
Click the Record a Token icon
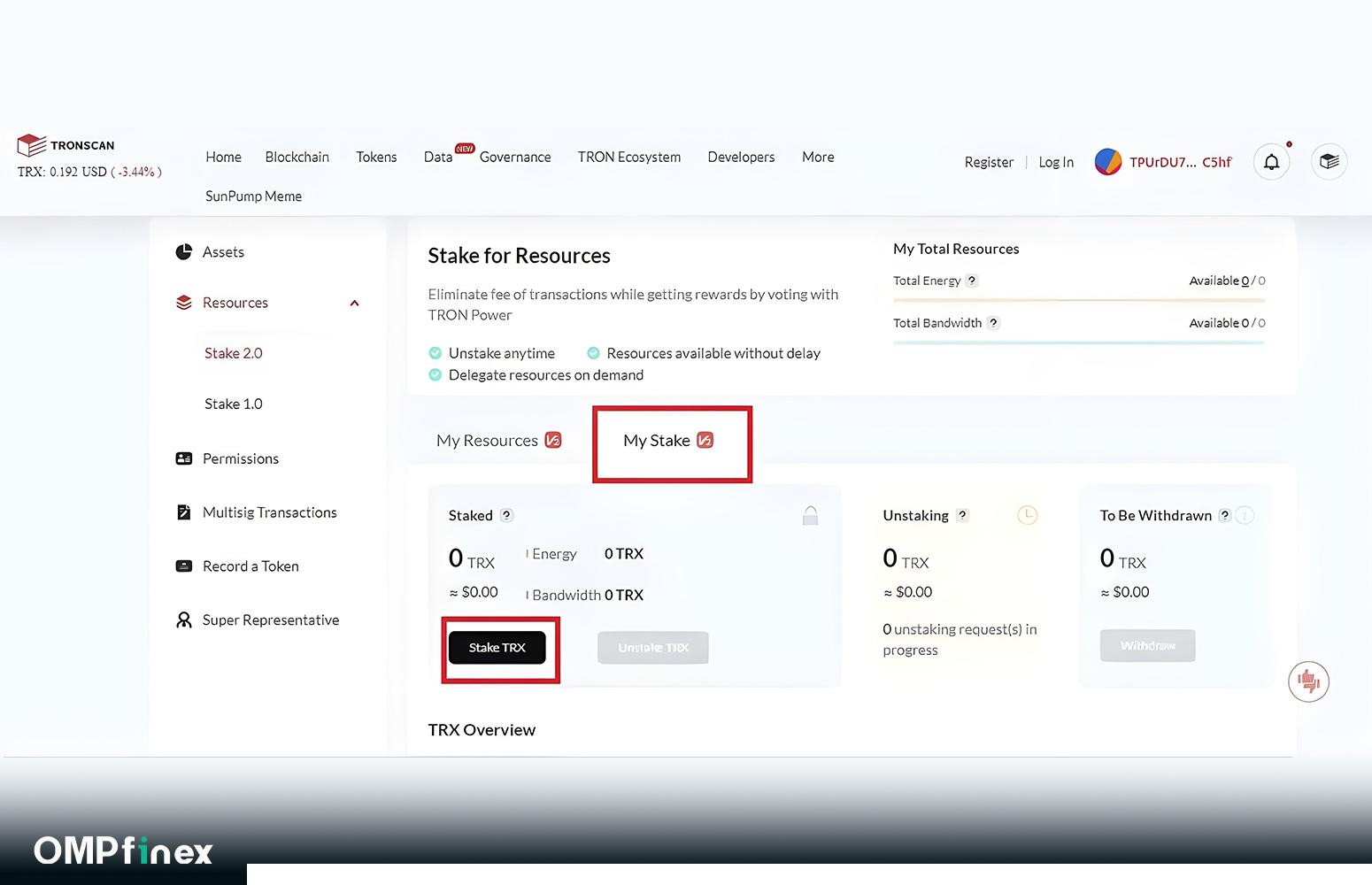coord(184,566)
